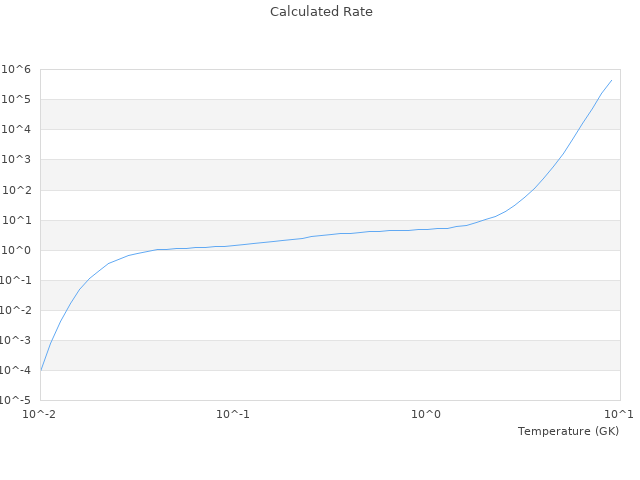Select the 10^1 x-axis tick label
640x480 pixels.
click(619, 414)
